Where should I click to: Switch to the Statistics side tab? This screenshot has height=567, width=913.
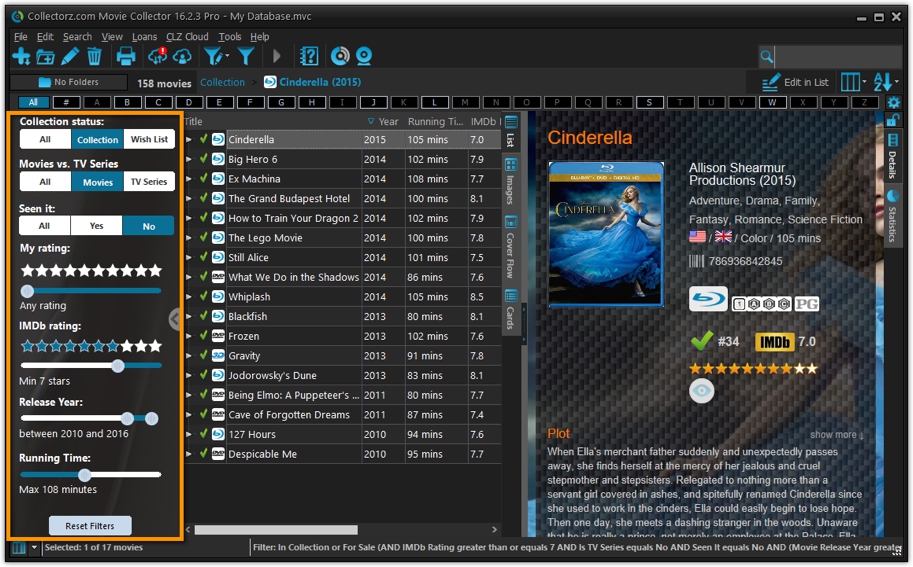tap(892, 217)
